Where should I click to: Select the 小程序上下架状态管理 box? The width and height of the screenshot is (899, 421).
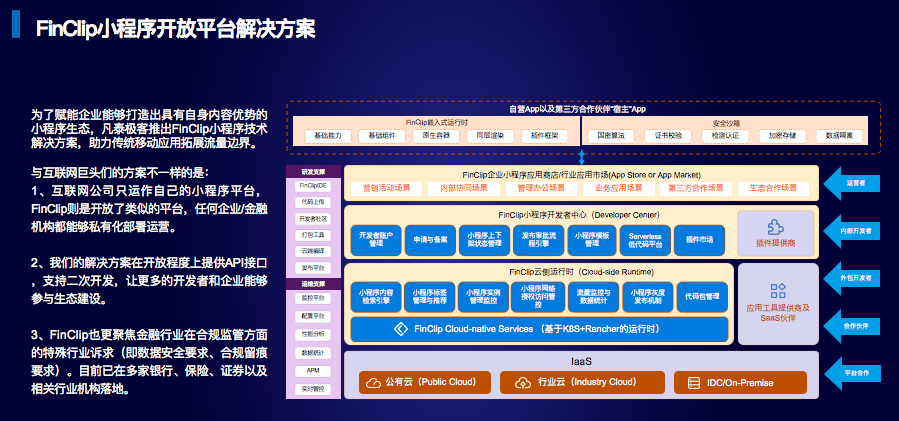click(x=484, y=240)
